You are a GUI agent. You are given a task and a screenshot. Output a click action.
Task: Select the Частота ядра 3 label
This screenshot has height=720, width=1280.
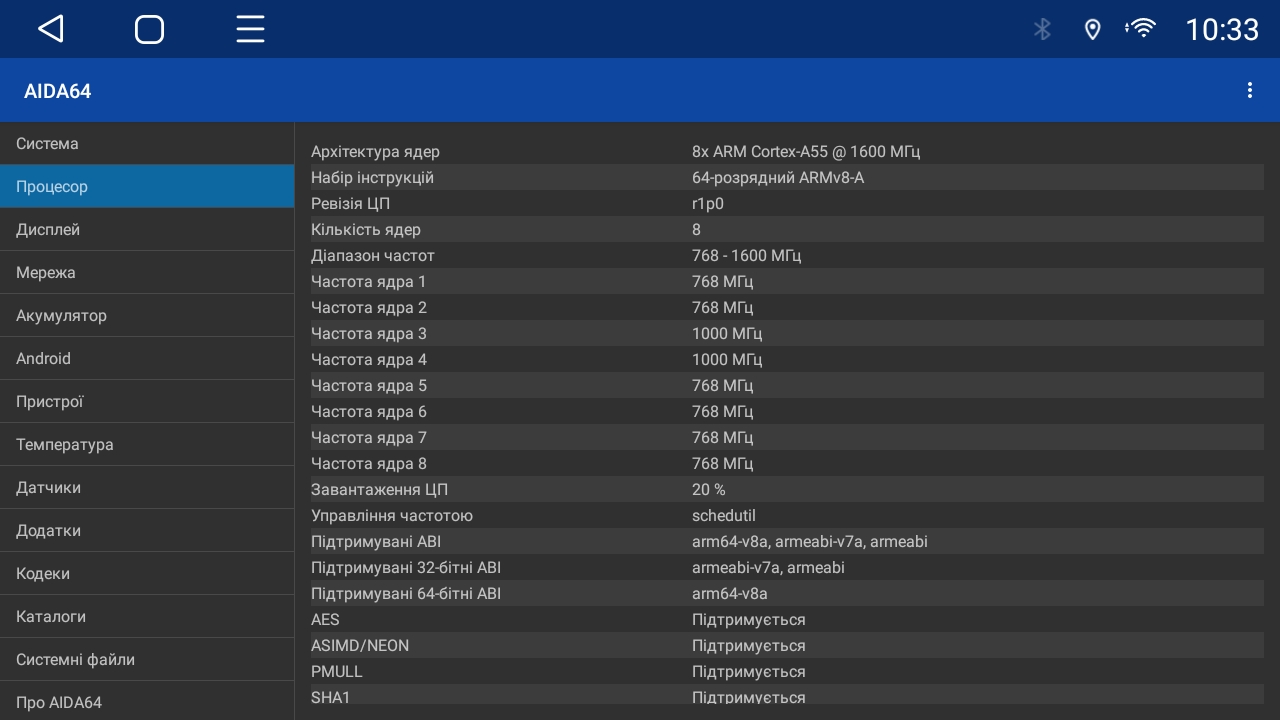click(369, 334)
